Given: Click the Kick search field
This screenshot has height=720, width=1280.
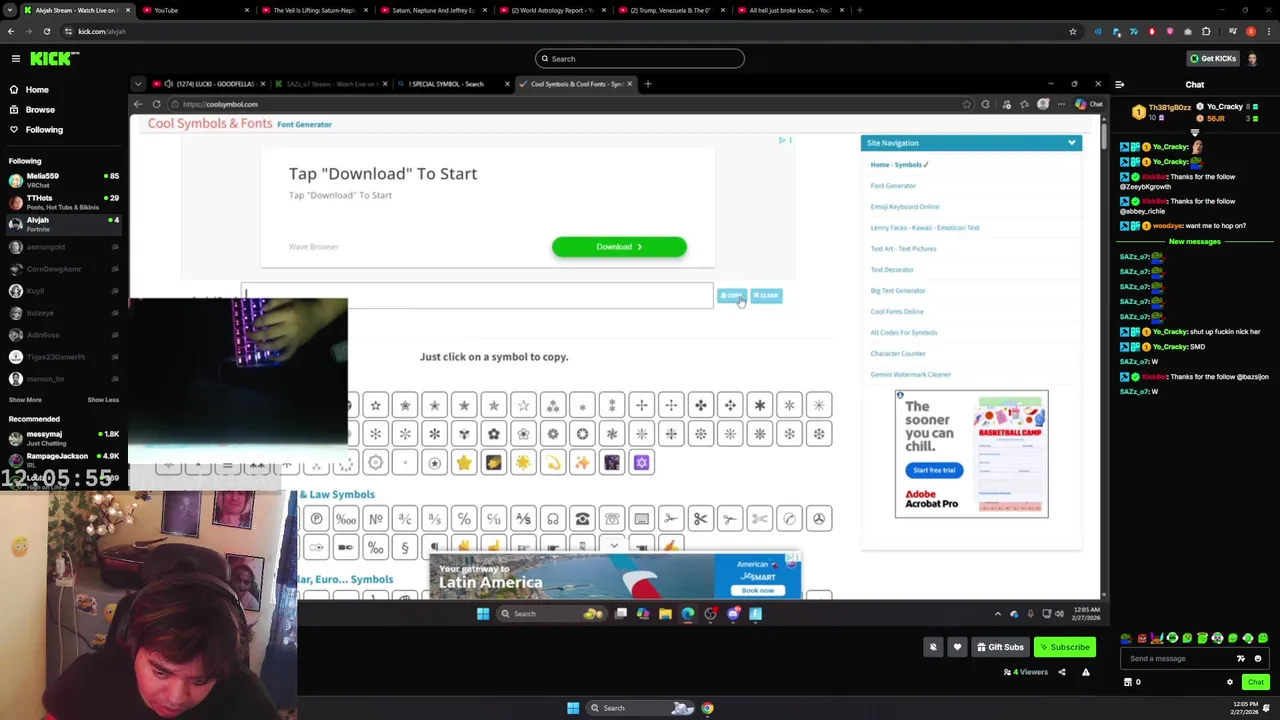Looking at the screenshot, I should tap(640, 59).
